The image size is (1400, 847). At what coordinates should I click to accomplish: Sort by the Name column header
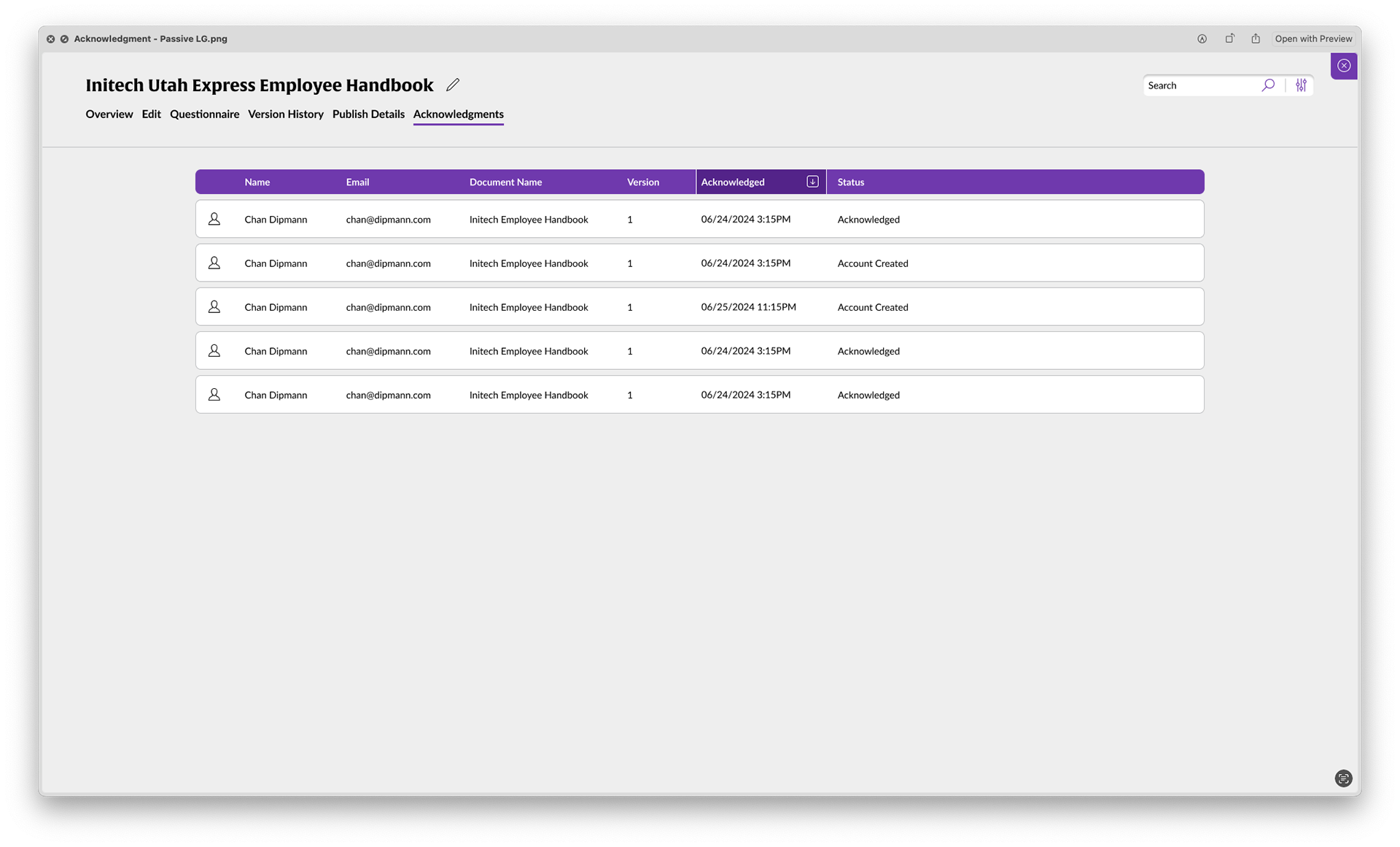(x=257, y=182)
